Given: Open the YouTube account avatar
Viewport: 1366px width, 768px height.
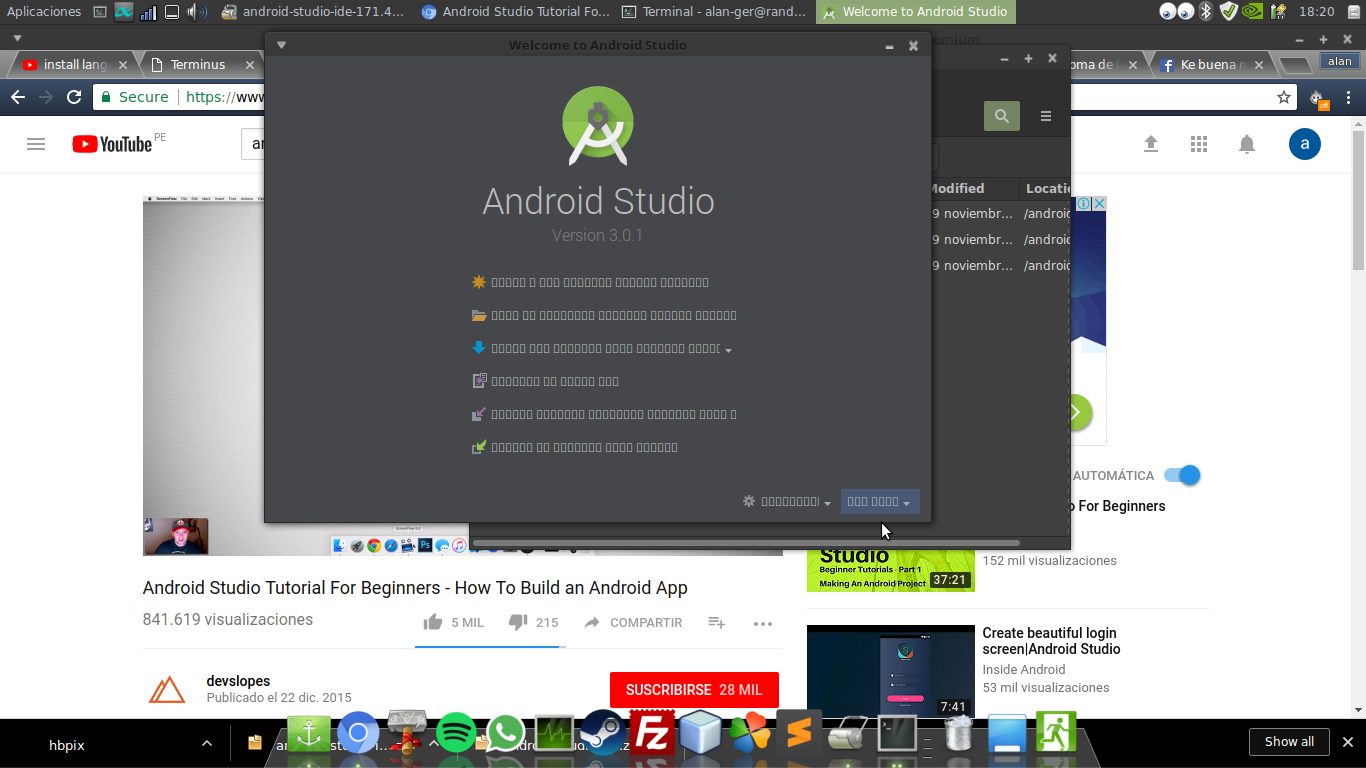Looking at the screenshot, I should pos(1305,144).
